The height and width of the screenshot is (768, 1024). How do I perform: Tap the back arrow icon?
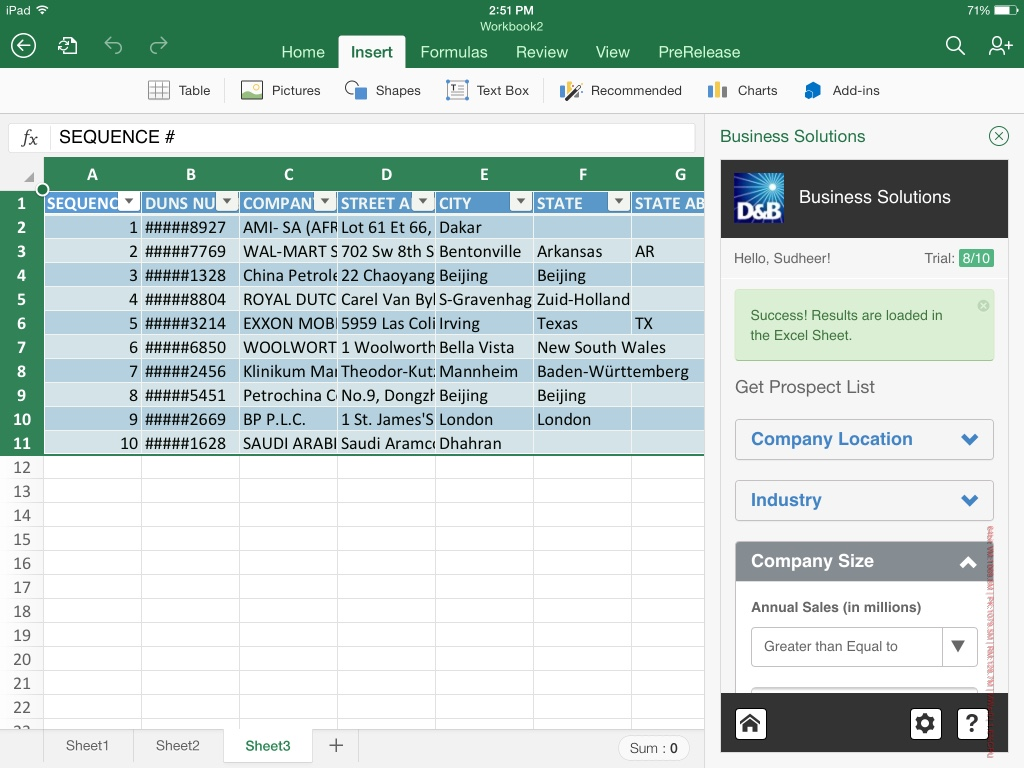coord(24,46)
